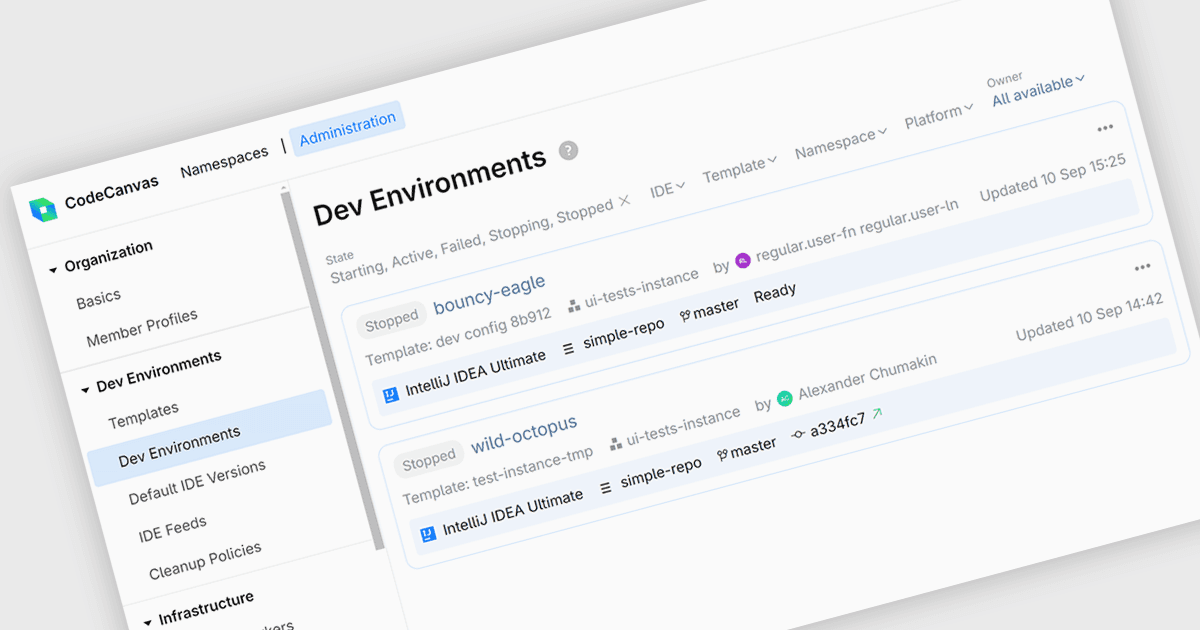Click 'Updated 10 Sep 14:42' timestamp

[x=1090, y=316]
